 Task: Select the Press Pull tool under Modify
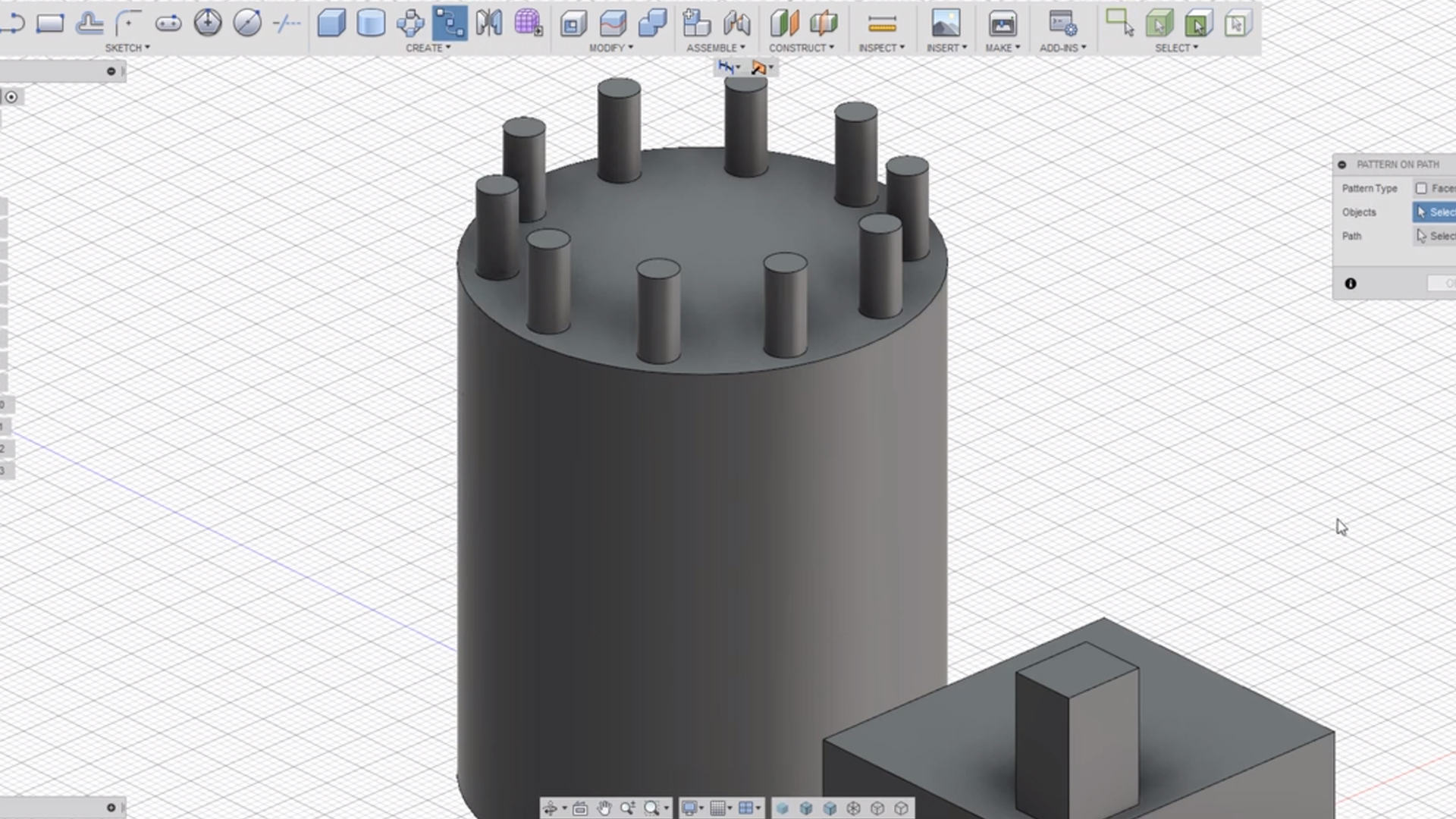coord(573,24)
